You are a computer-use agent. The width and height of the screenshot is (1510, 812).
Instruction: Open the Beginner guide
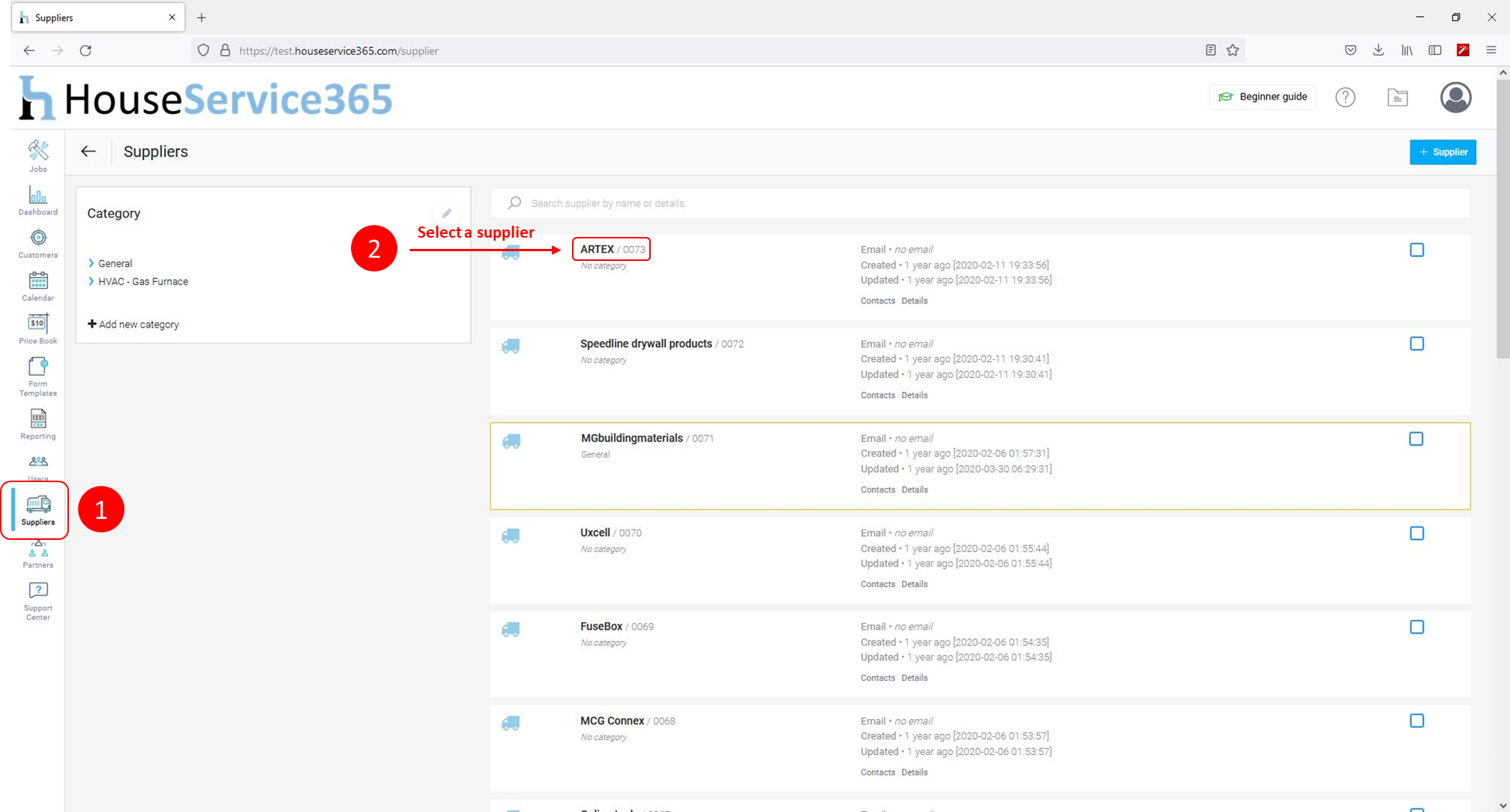pyautogui.click(x=1263, y=97)
